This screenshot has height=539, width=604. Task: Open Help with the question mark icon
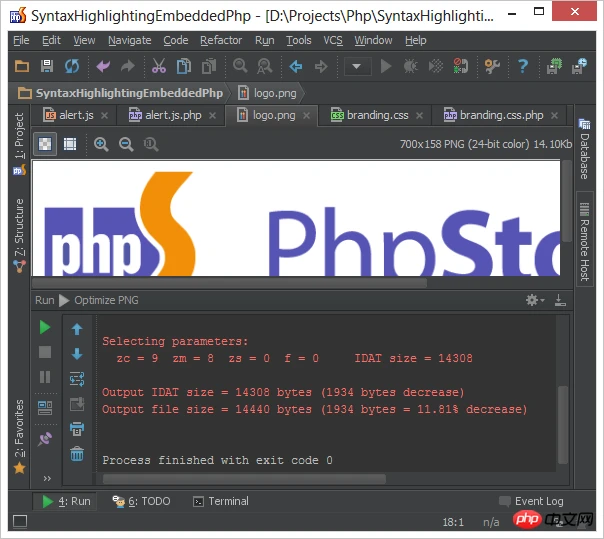pos(523,66)
